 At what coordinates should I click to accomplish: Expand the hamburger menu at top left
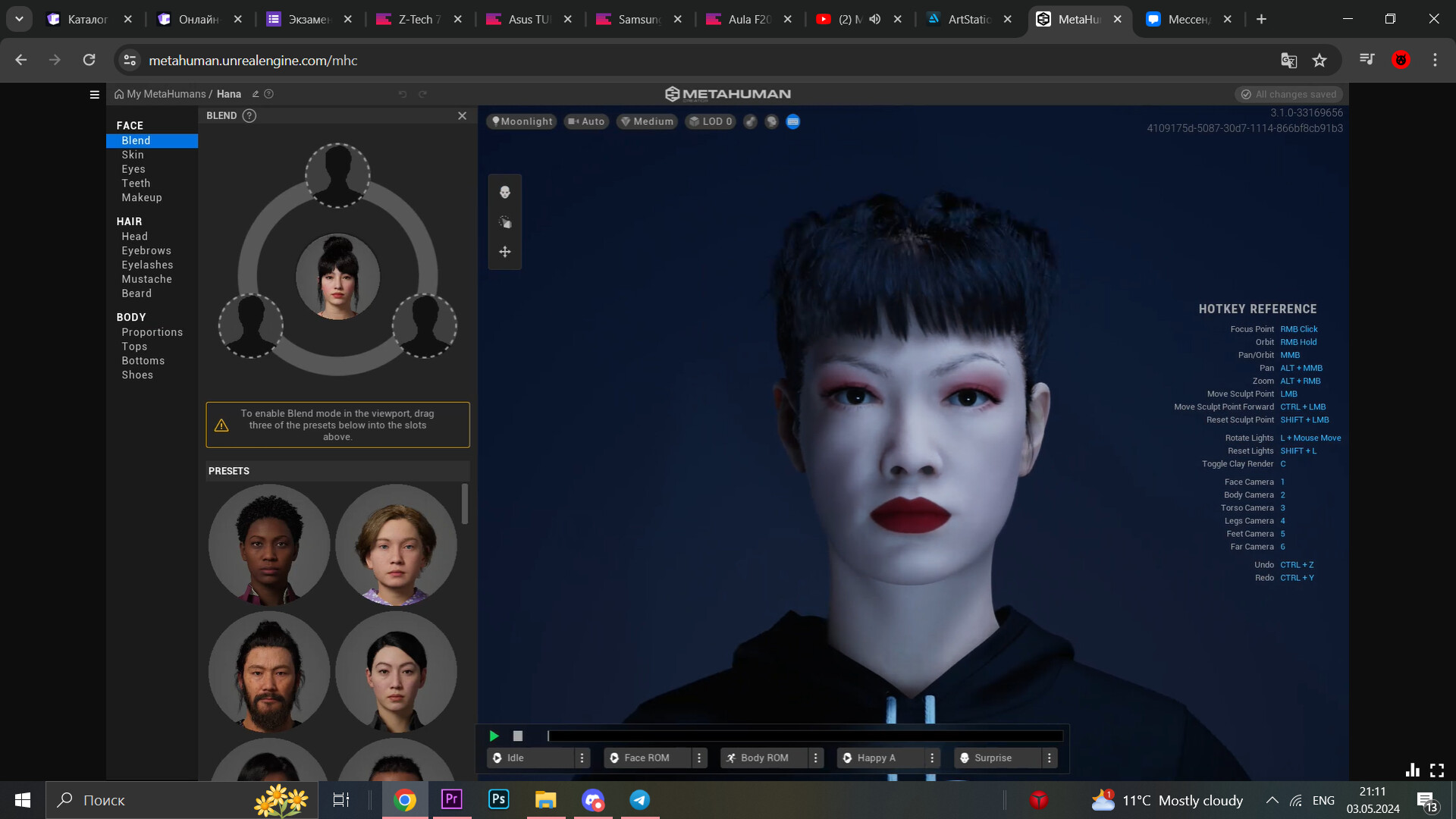click(94, 94)
